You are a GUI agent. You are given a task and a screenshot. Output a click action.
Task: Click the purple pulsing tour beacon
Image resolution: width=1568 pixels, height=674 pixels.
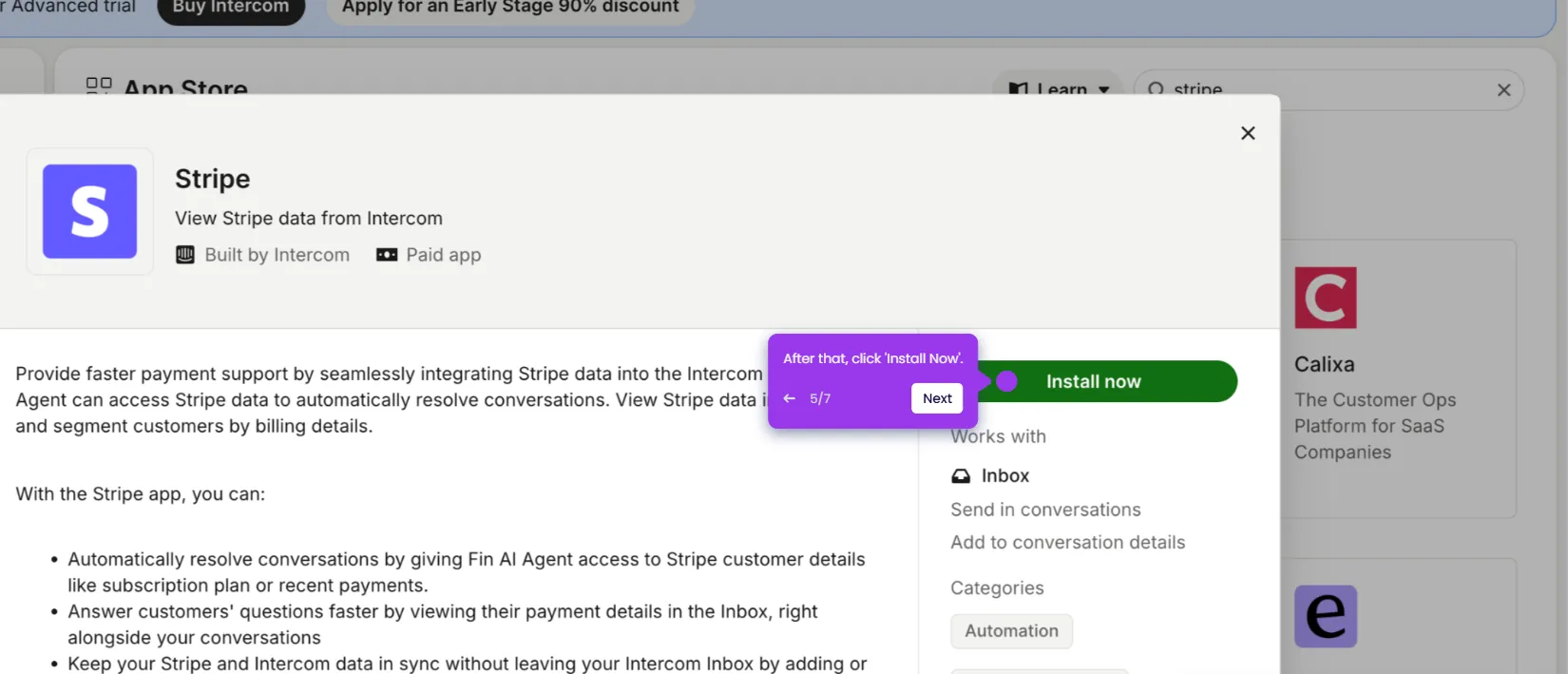[1006, 381]
